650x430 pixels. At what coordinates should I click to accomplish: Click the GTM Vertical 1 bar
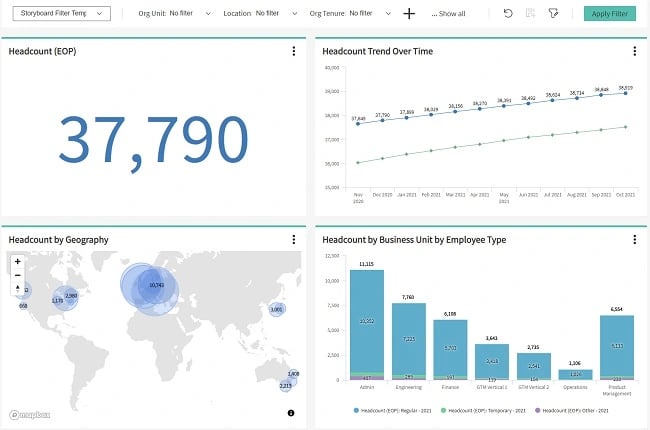pyautogui.click(x=492, y=362)
